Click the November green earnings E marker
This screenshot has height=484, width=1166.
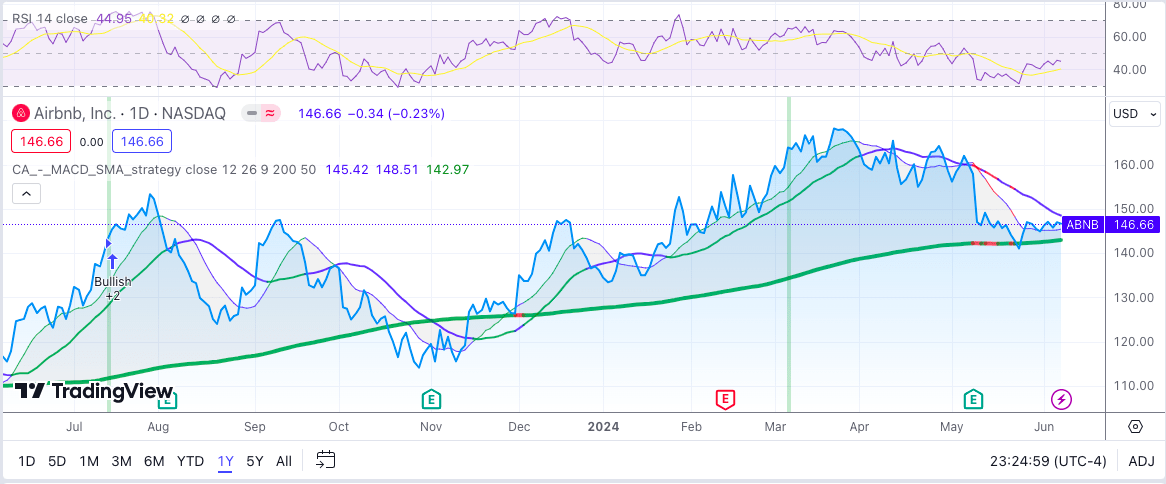[431, 399]
